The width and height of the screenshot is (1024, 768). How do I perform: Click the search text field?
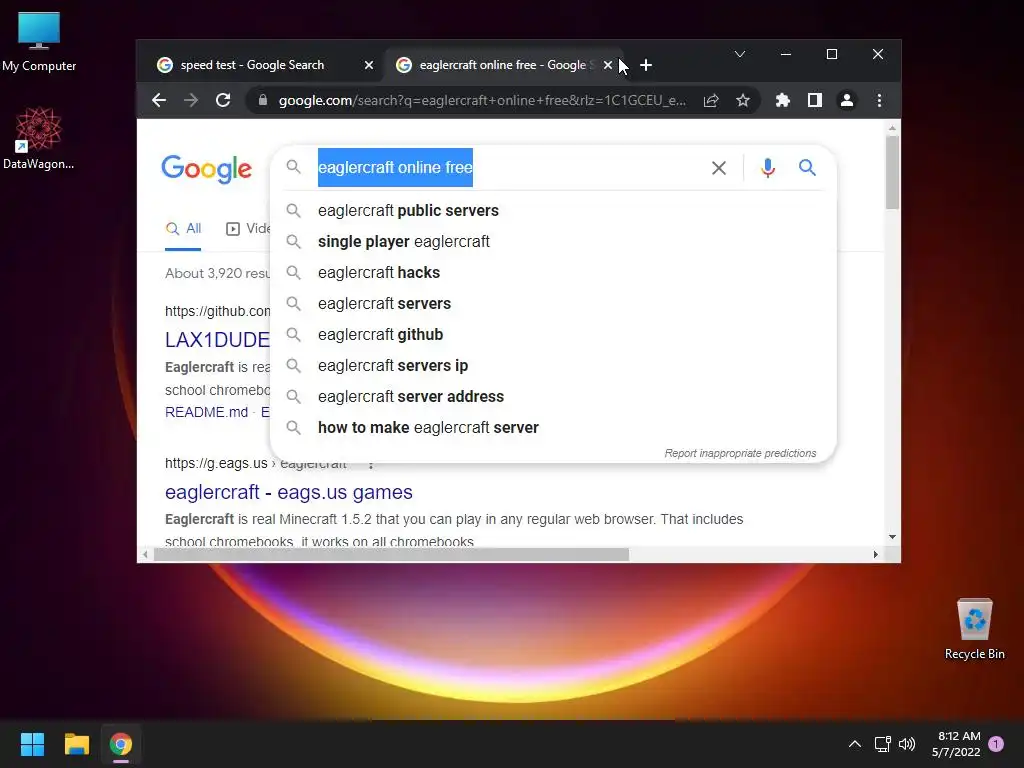pyautogui.click(x=509, y=168)
